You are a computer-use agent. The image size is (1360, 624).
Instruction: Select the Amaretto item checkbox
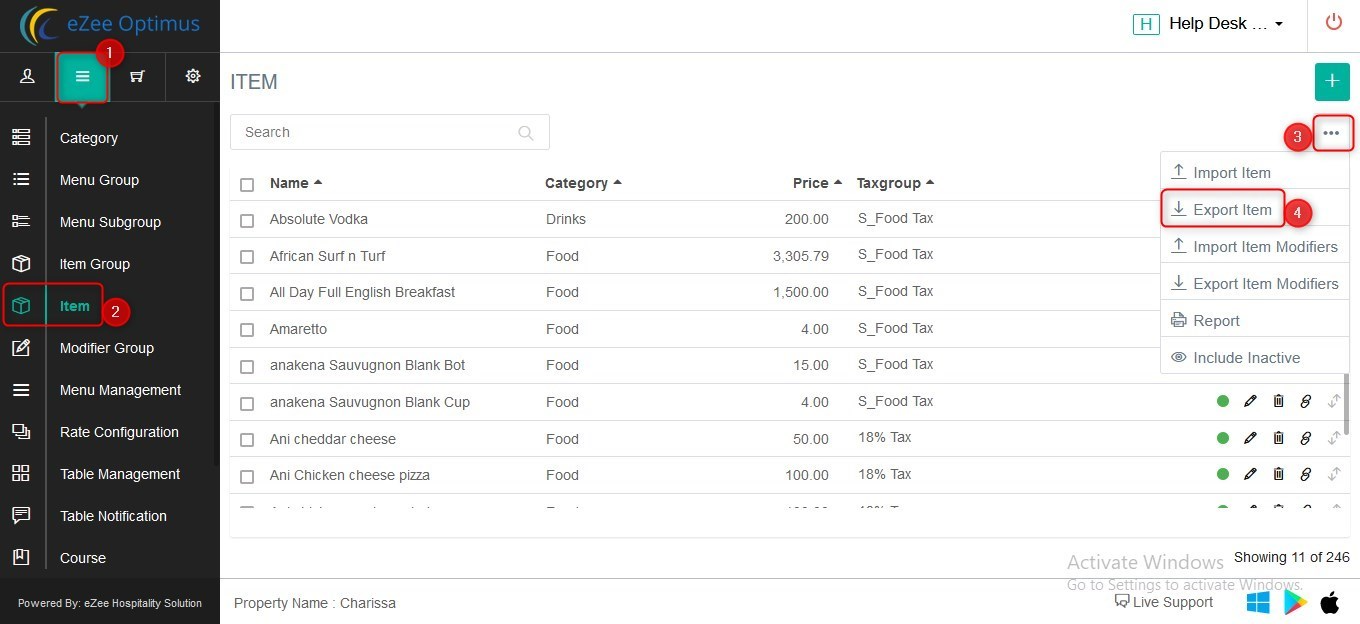(247, 330)
